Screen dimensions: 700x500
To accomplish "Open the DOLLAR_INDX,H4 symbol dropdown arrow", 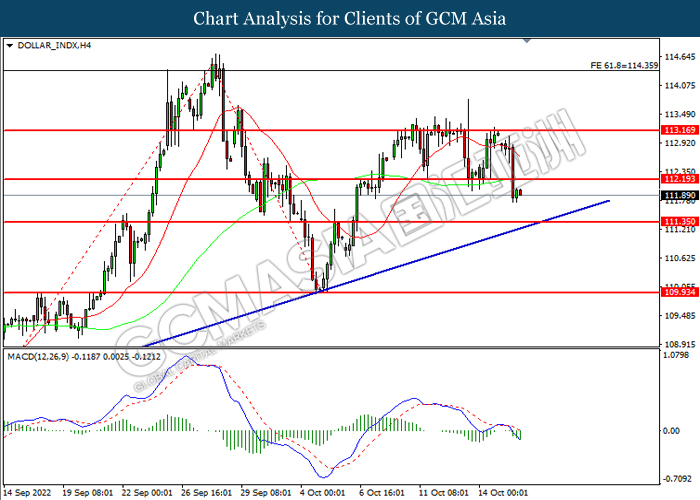I will tap(10, 46).
